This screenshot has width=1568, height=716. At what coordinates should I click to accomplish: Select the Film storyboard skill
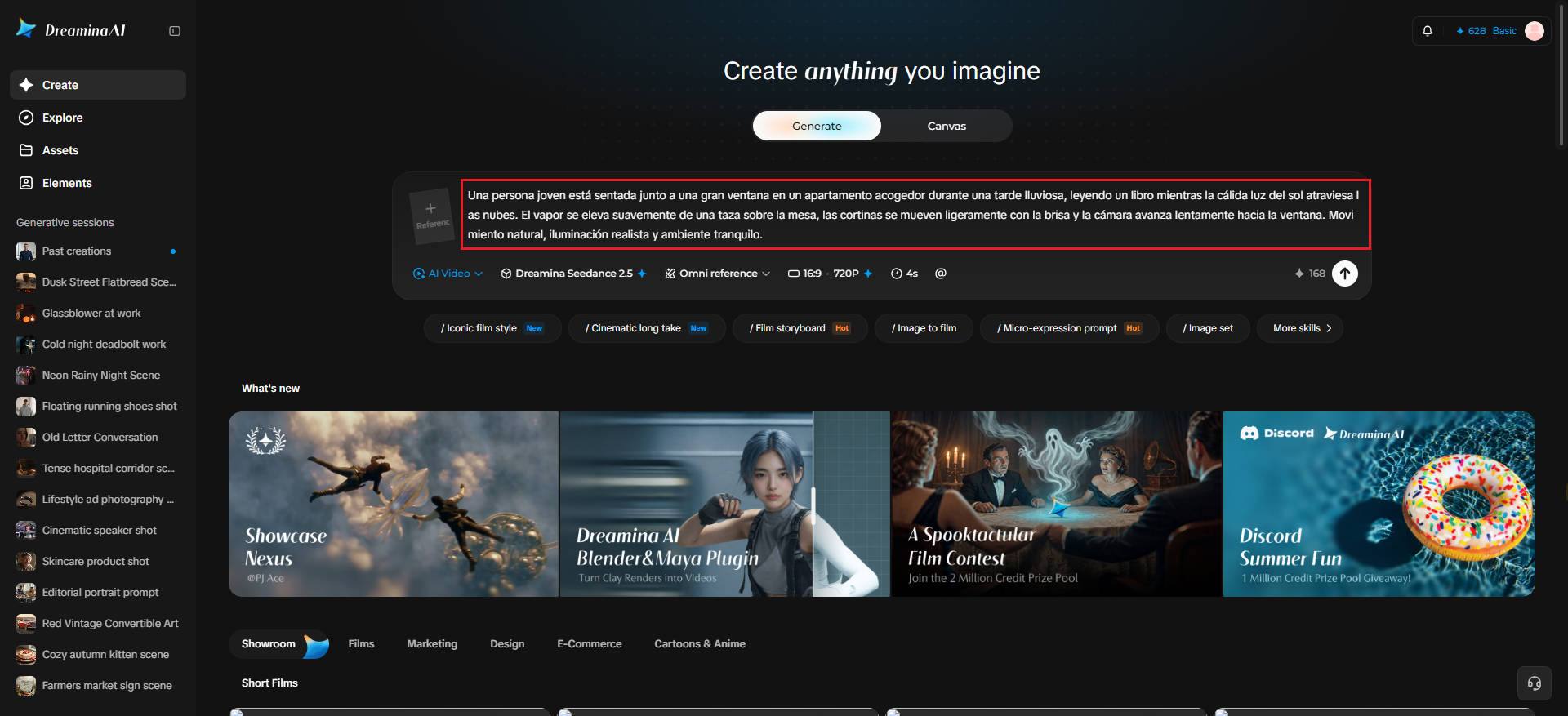coord(800,328)
